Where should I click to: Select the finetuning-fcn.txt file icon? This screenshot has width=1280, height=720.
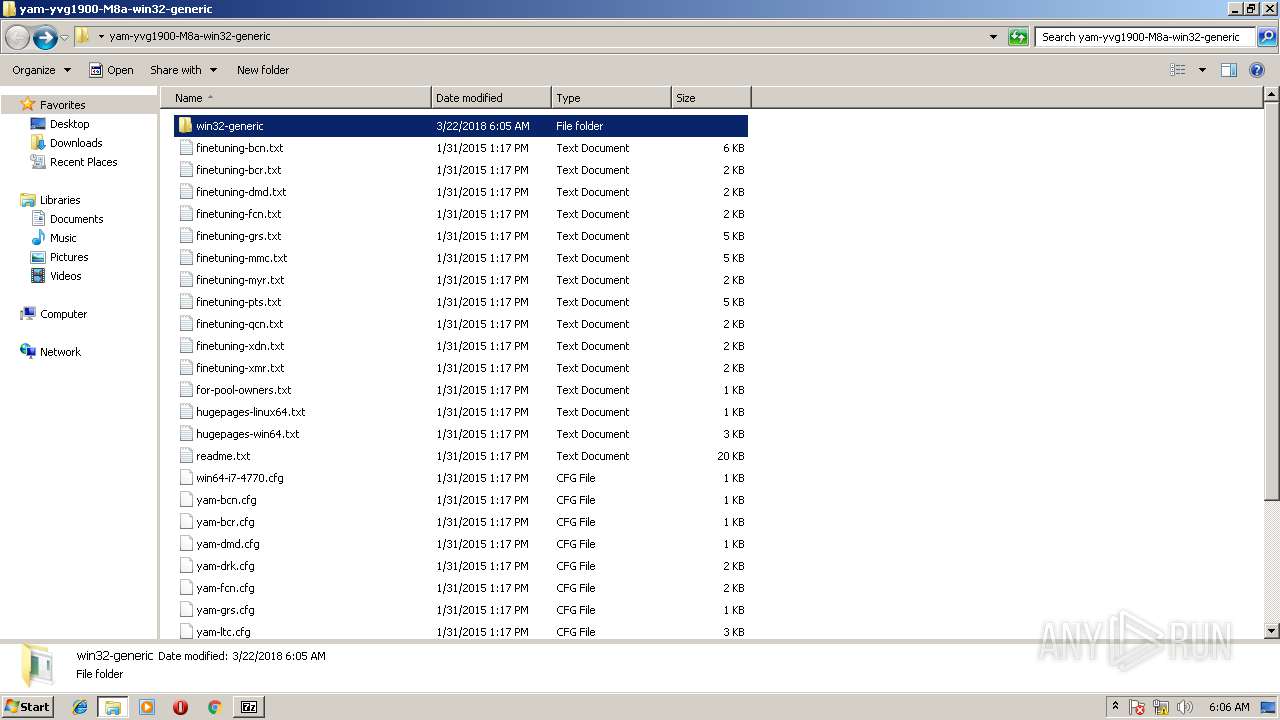185,214
